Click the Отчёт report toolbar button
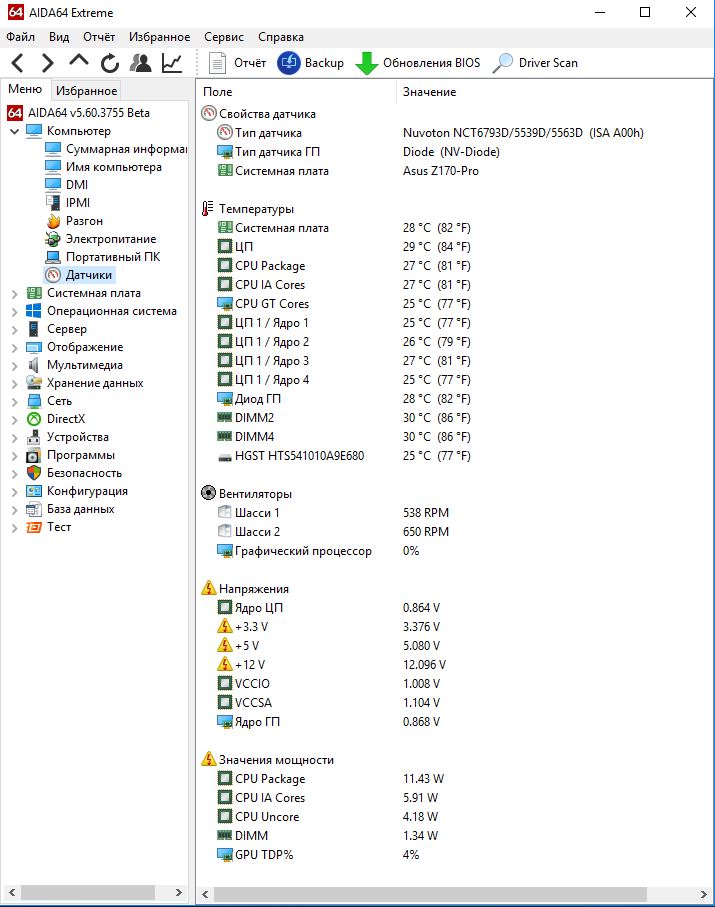The image size is (715, 907). point(237,63)
